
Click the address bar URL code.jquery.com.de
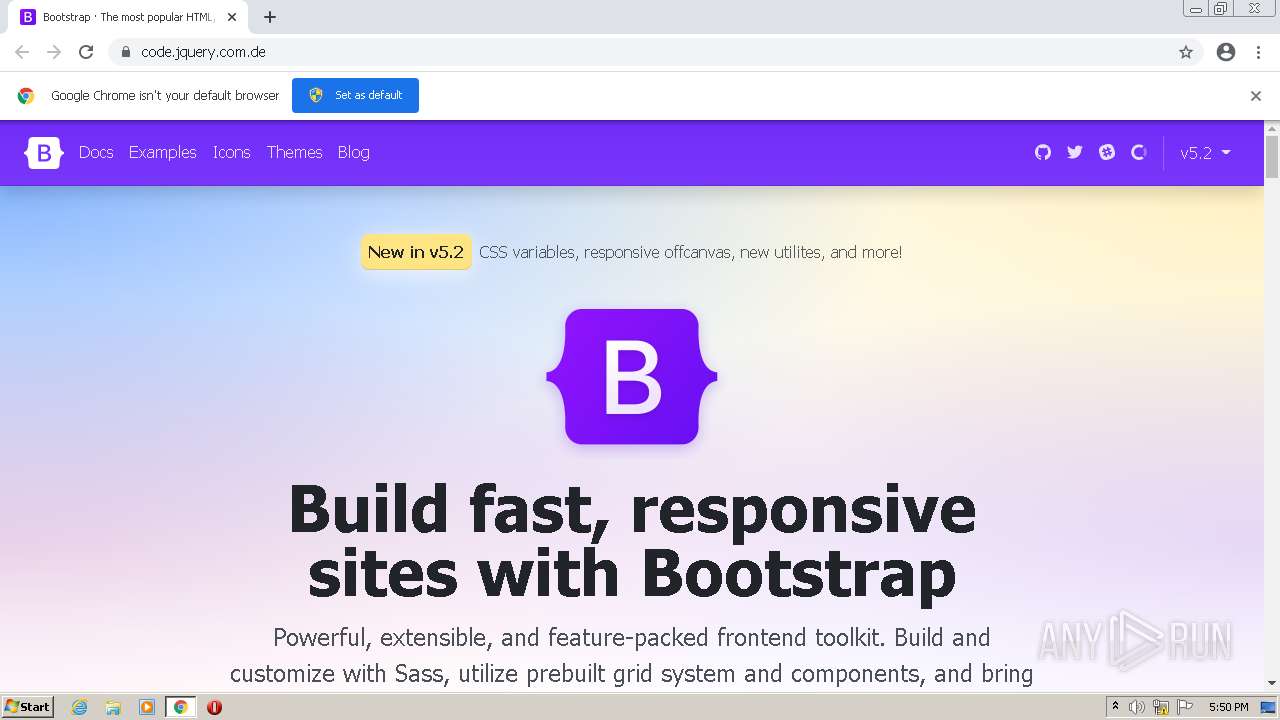click(203, 52)
